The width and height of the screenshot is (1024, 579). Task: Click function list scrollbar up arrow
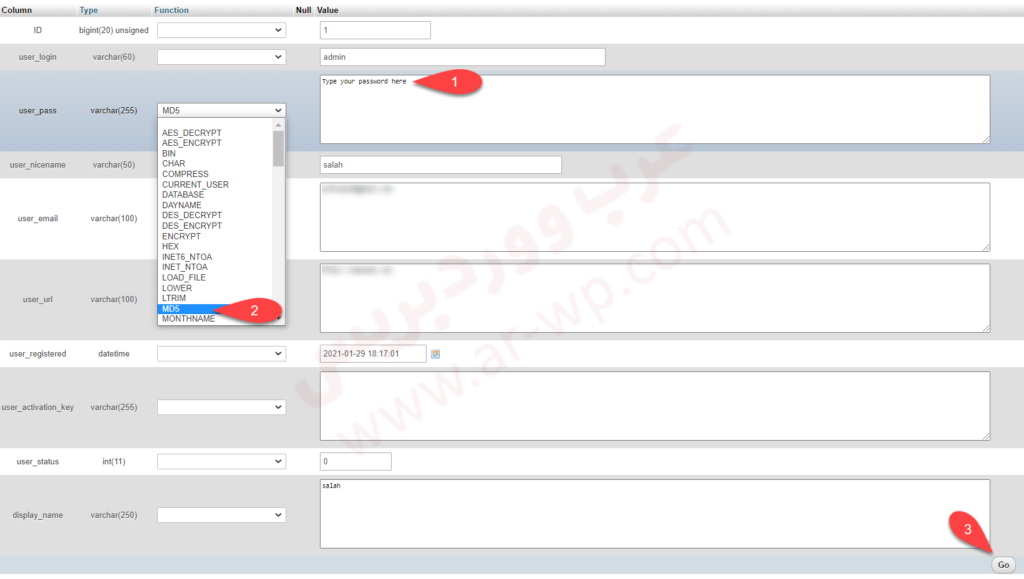pyautogui.click(x=279, y=125)
